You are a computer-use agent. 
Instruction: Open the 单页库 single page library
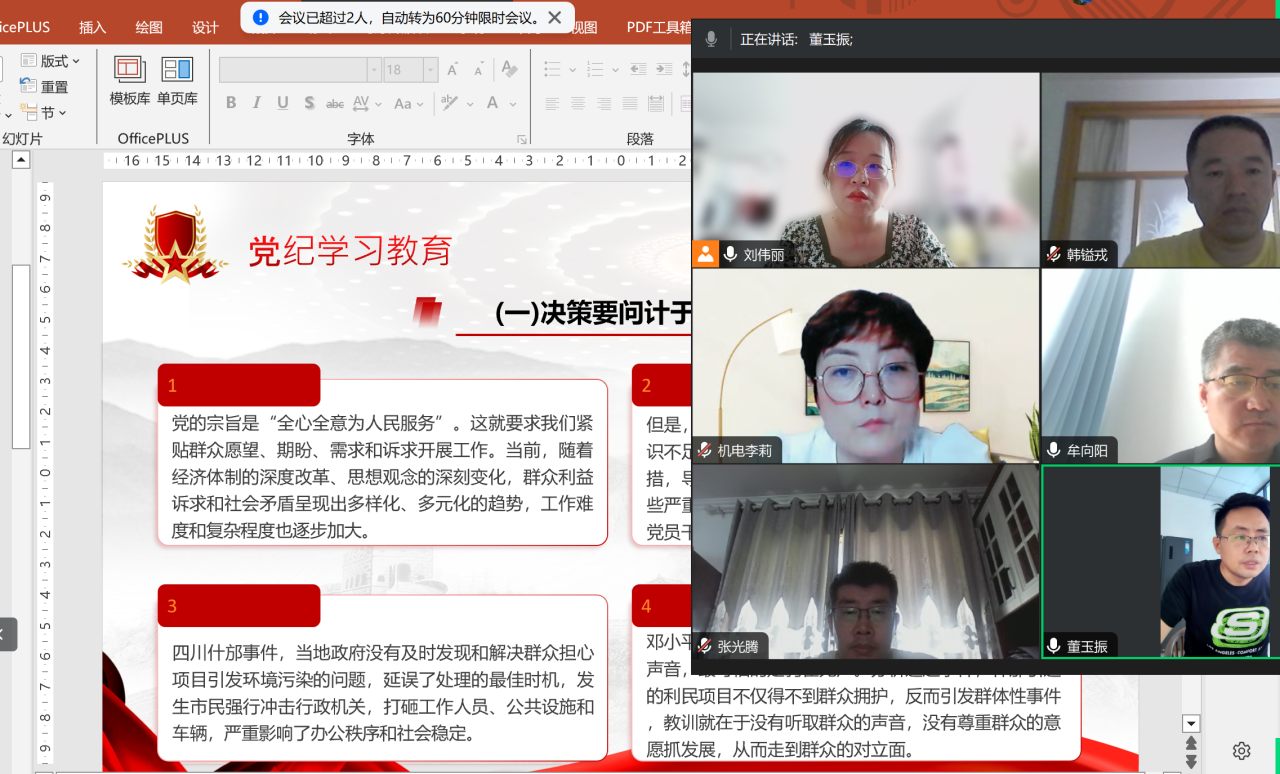tap(177, 80)
